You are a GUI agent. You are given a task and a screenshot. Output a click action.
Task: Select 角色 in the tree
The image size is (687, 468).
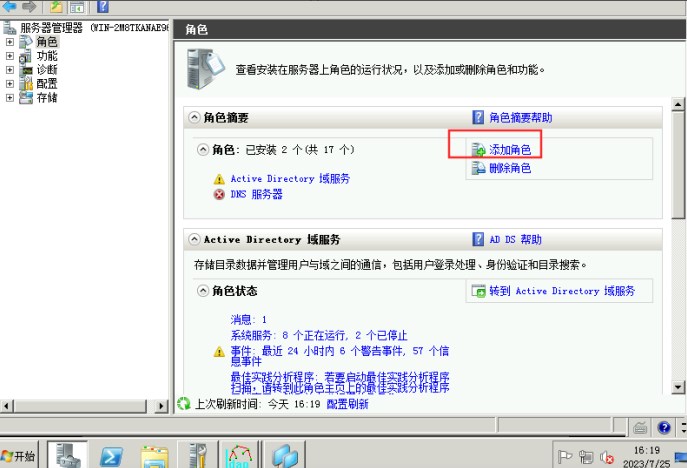point(46,42)
